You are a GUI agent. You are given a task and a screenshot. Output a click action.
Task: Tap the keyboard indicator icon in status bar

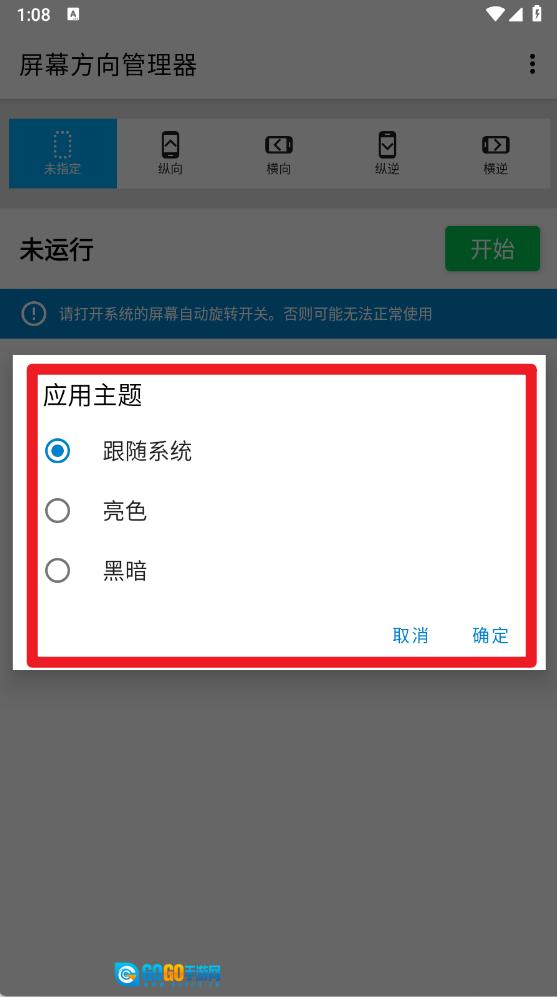pos(73,14)
